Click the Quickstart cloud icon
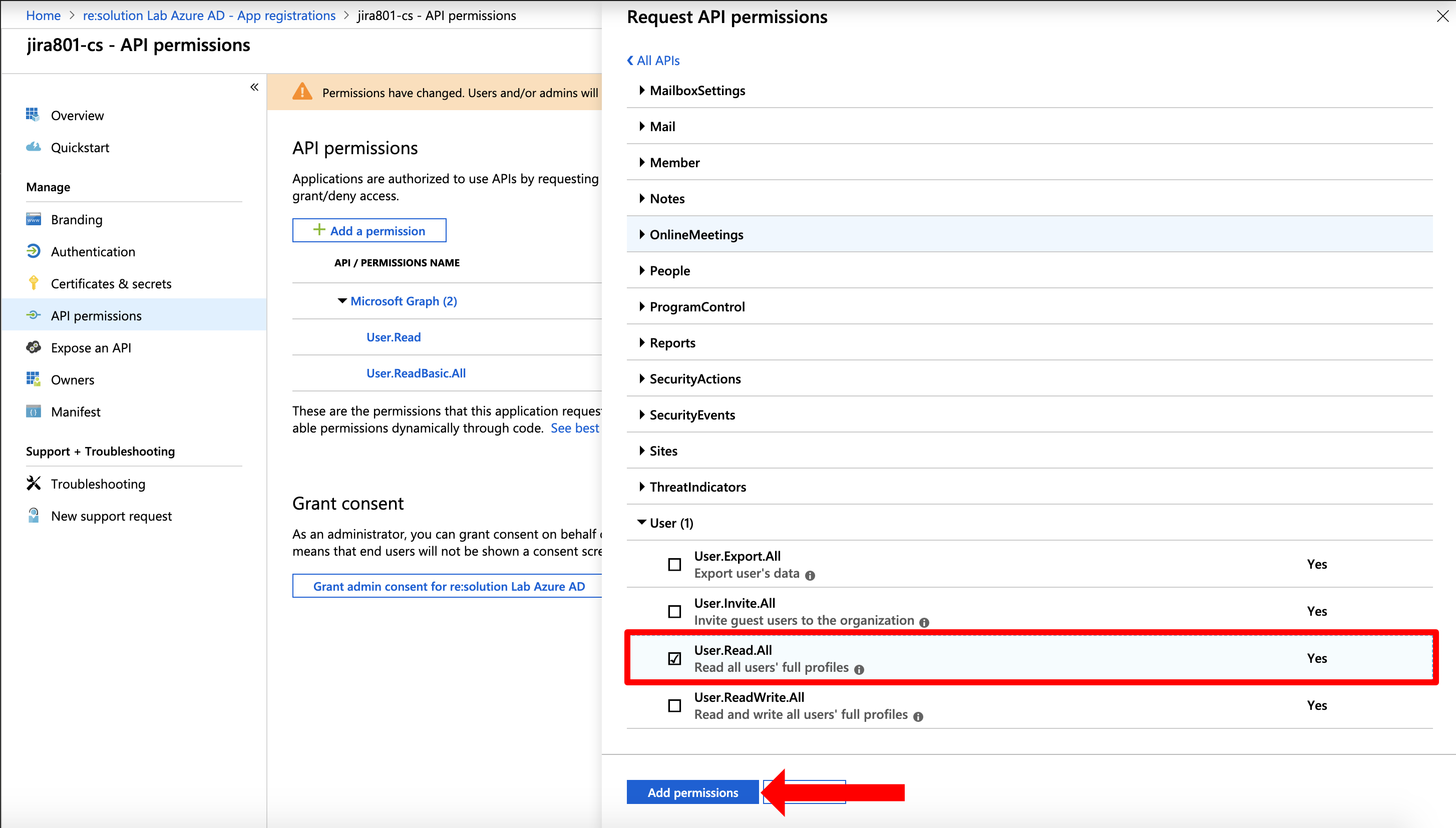 pyautogui.click(x=33, y=147)
